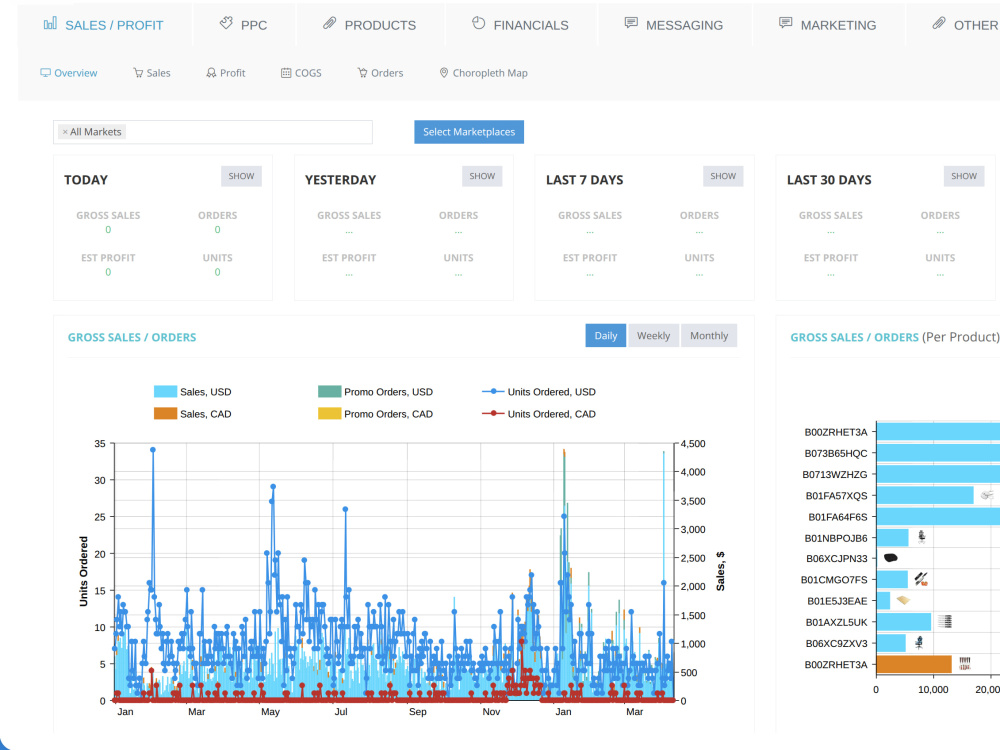Open the Choropleth Map page
1000x750 pixels.
point(483,73)
